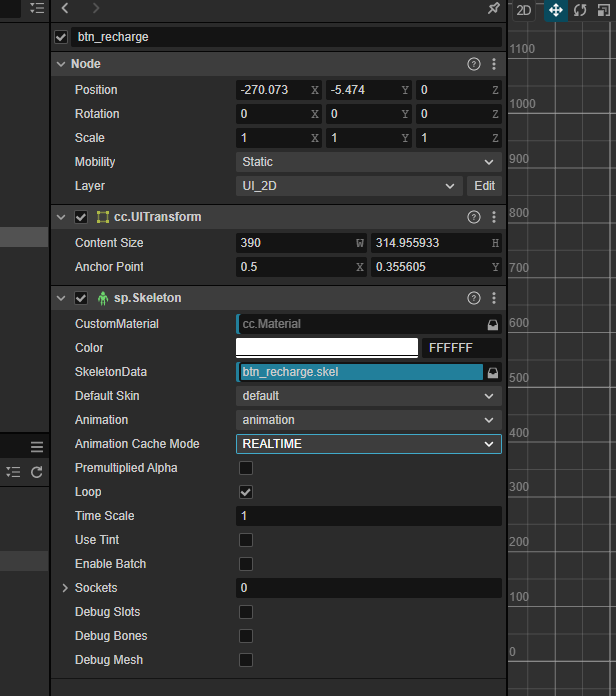
Task: Select the Move gizmo tool
Action: 556,10
